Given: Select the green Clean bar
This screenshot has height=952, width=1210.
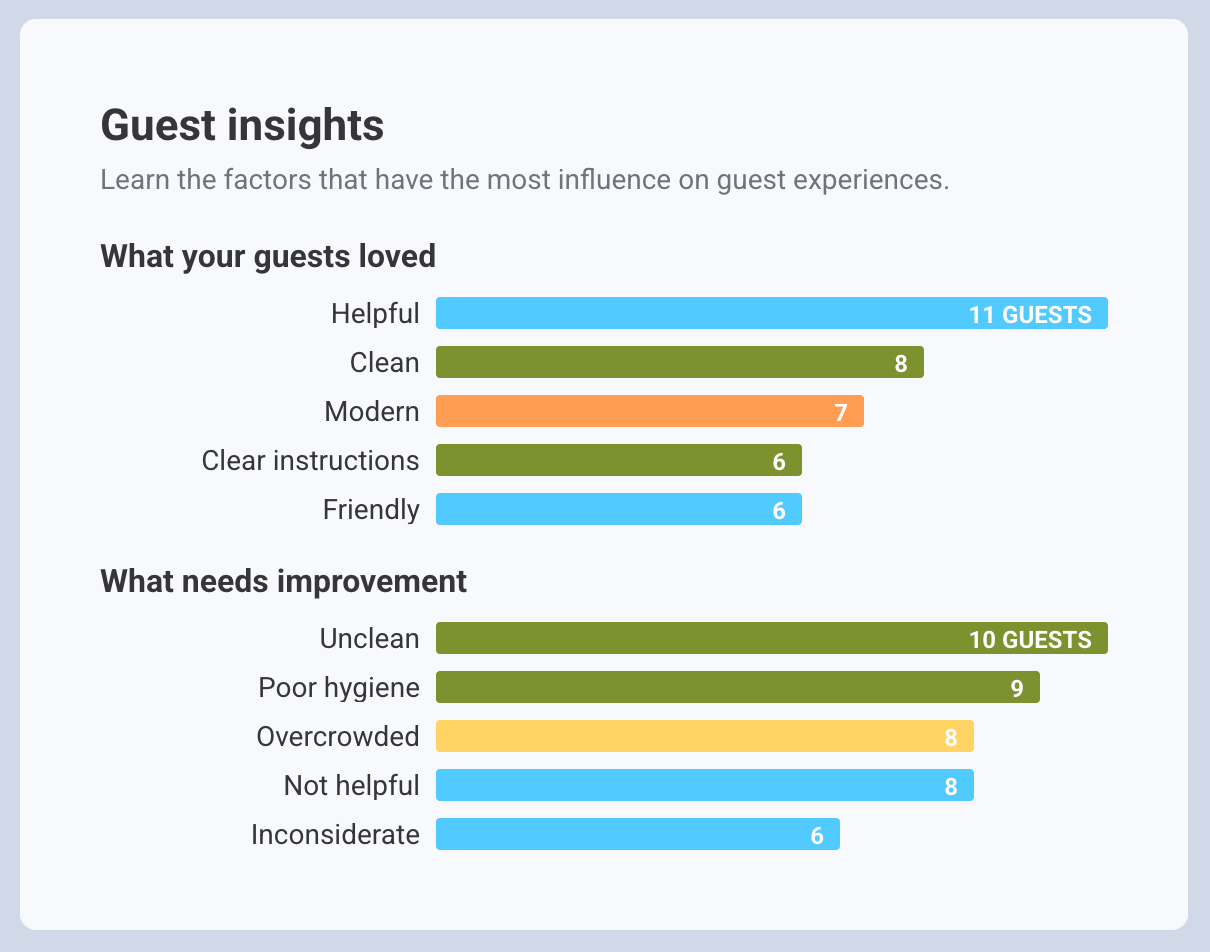Looking at the screenshot, I should coord(679,363).
